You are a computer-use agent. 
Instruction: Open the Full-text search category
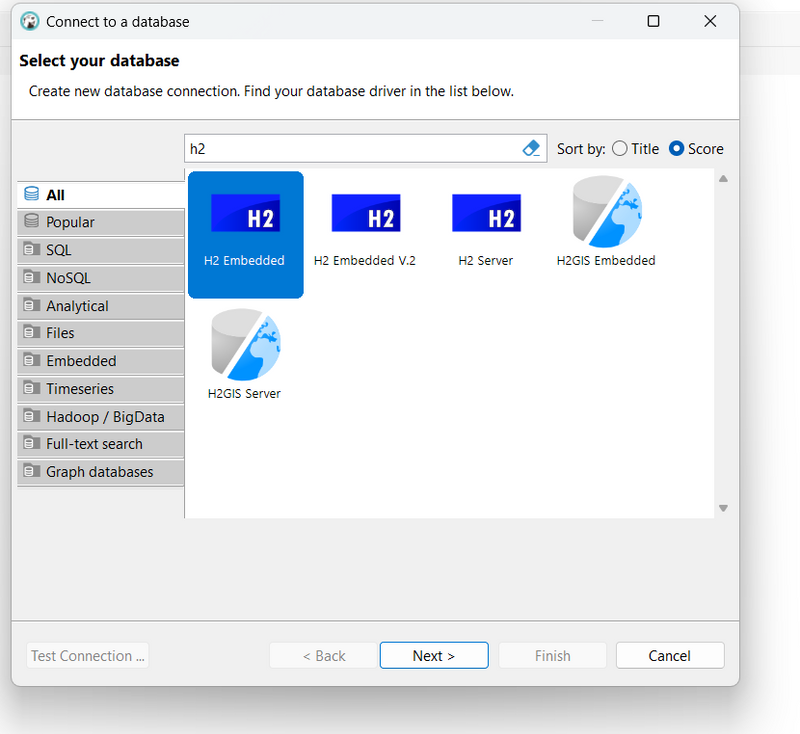point(101,444)
